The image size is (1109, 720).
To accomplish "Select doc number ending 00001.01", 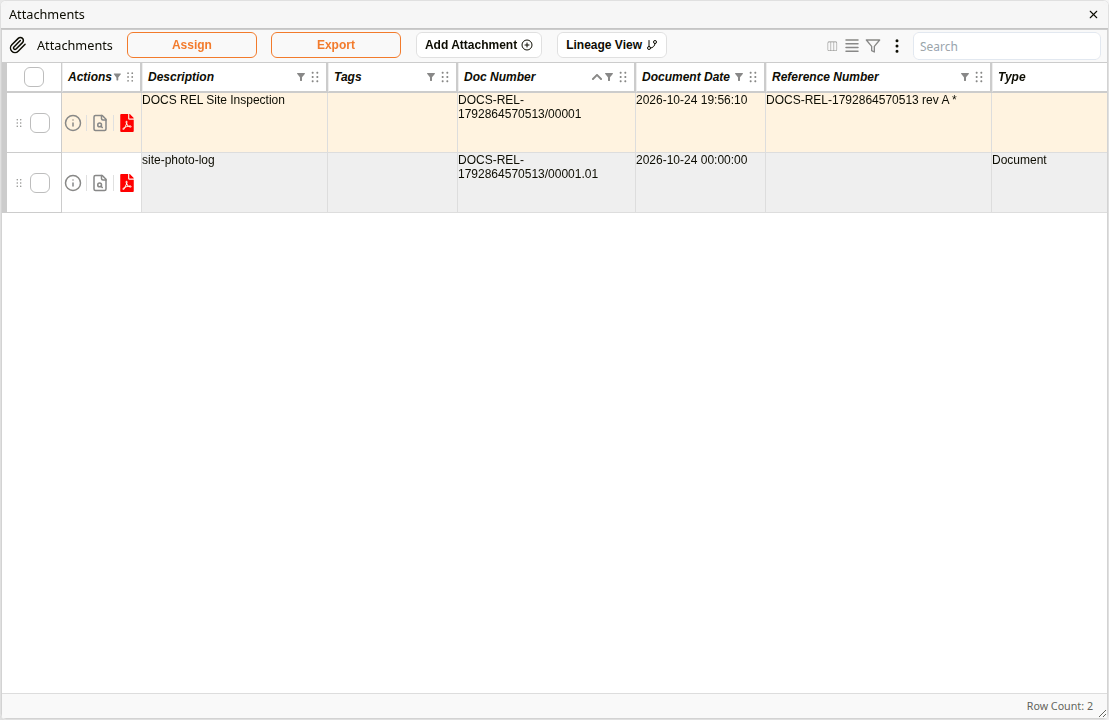I will [x=546, y=182].
